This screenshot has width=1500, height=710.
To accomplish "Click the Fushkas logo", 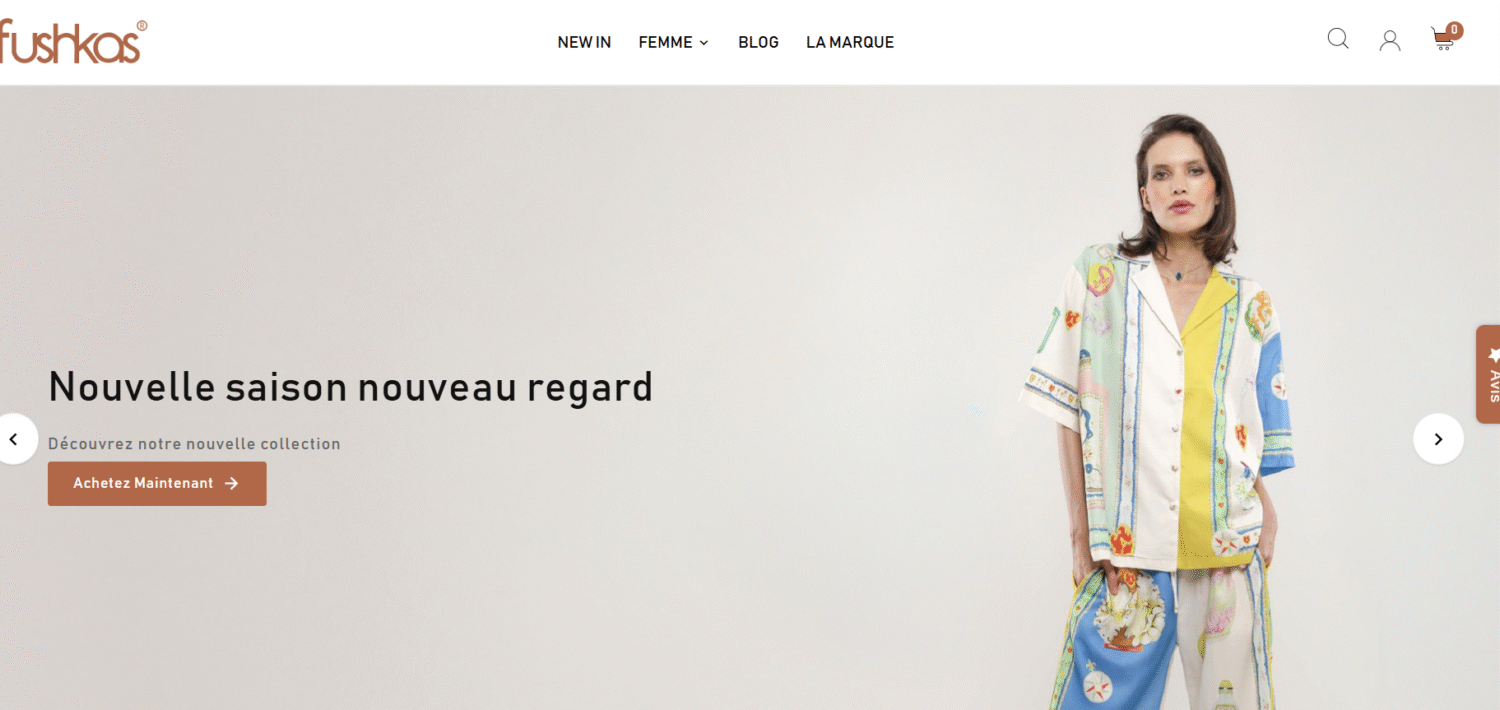I will click(73, 41).
